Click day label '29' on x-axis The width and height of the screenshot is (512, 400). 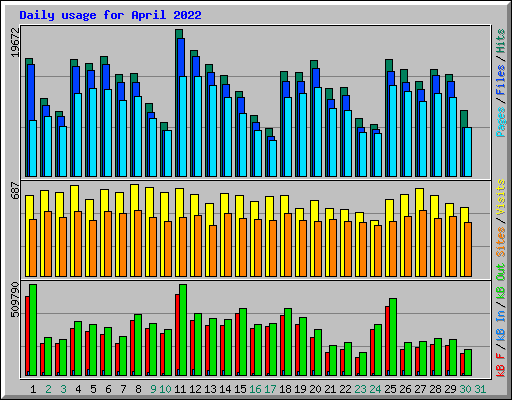[450, 389]
